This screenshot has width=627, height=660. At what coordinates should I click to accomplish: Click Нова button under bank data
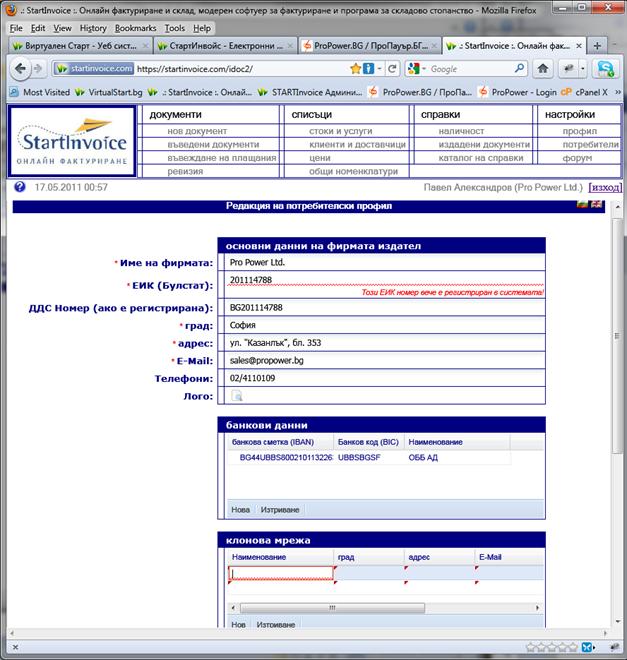240,510
